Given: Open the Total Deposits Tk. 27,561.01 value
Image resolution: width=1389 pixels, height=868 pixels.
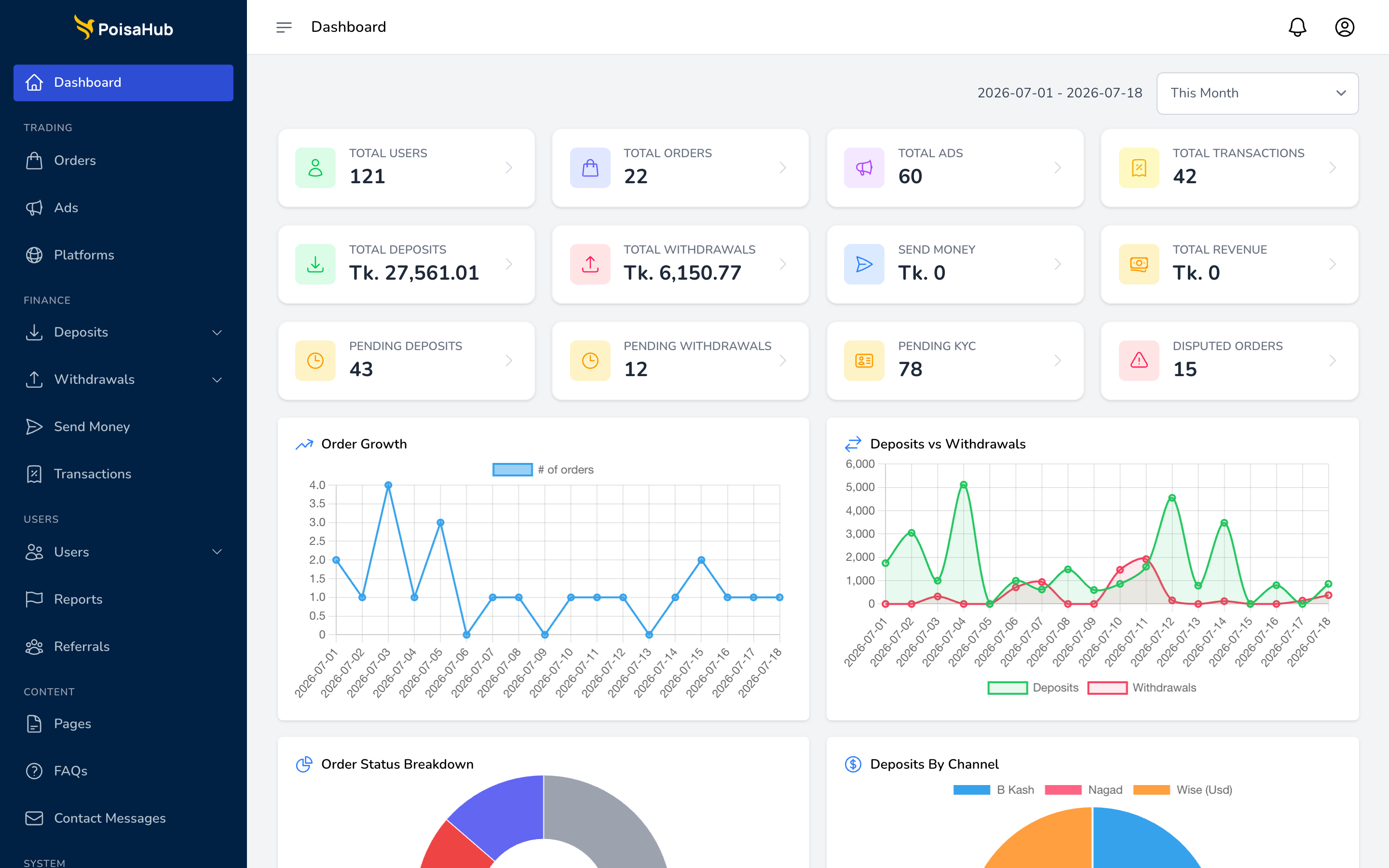Looking at the screenshot, I should click(x=414, y=272).
